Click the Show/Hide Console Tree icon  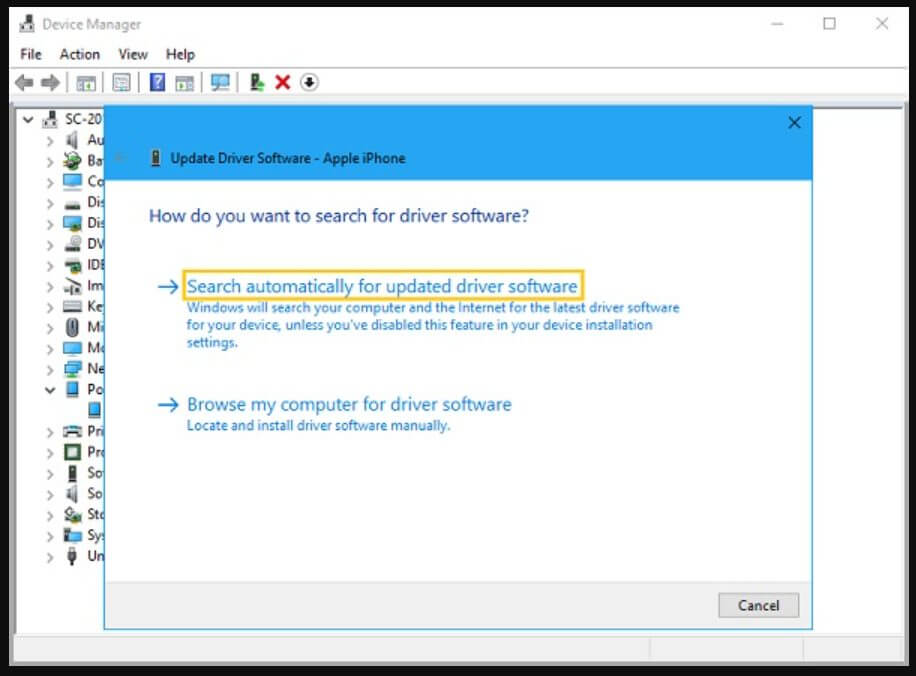pyautogui.click(x=86, y=82)
